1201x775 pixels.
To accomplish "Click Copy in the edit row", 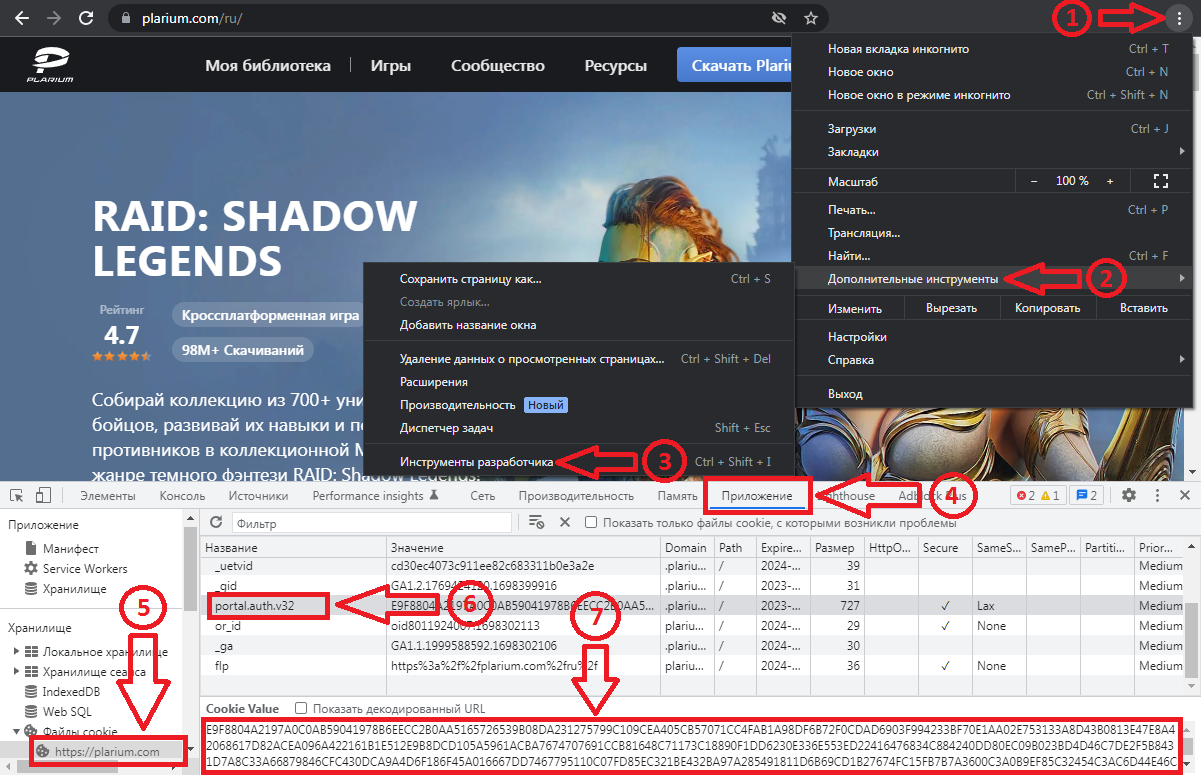I will pyautogui.click(x=1047, y=308).
